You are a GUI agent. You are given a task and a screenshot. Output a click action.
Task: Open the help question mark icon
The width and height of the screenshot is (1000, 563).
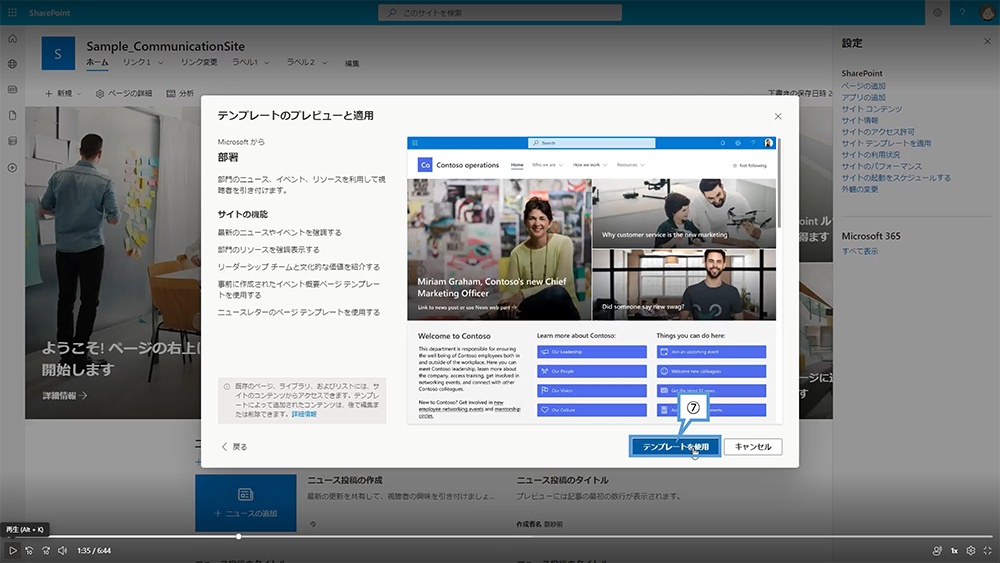click(x=962, y=12)
